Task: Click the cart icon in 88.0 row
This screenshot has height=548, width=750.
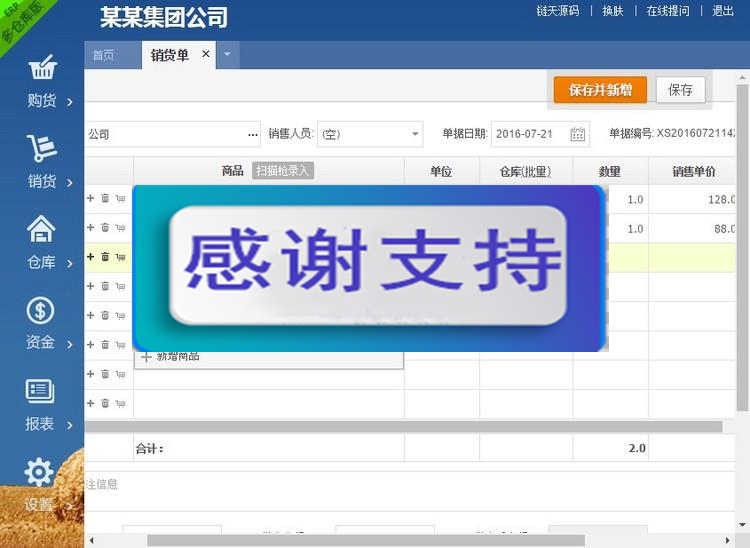Action: (121, 228)
